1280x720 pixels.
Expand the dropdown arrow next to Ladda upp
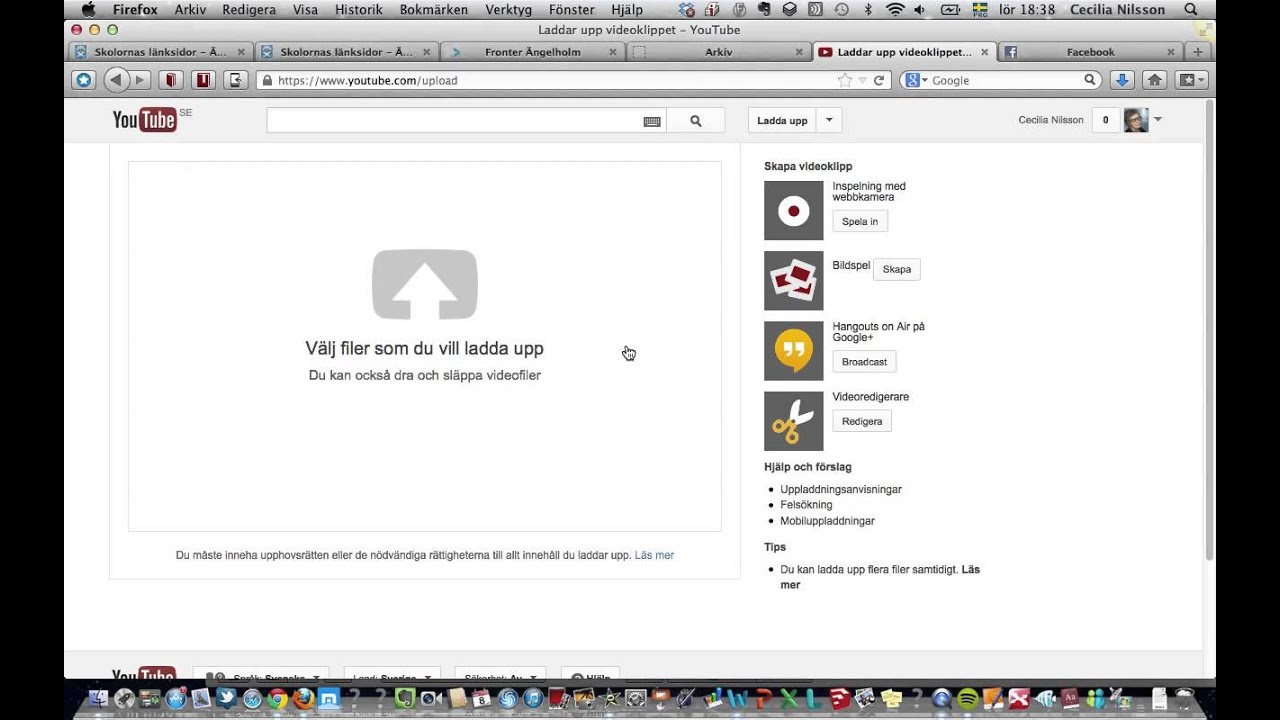(x=829, y=121)
